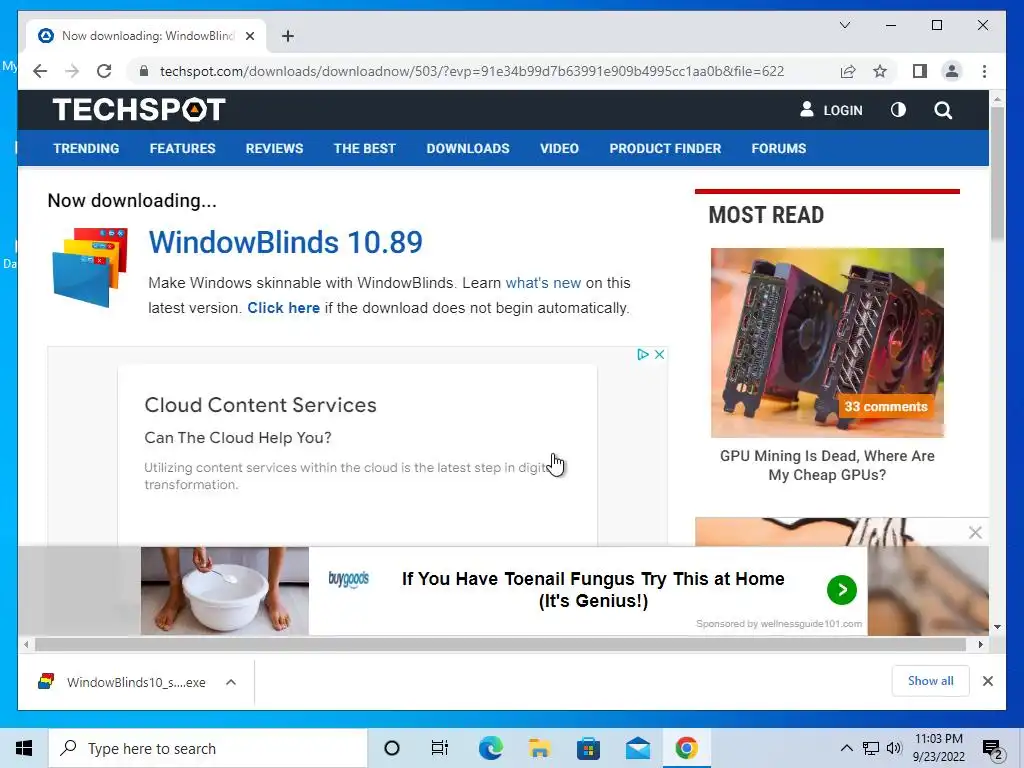Follow the what's new link

(x=543, y=283)
